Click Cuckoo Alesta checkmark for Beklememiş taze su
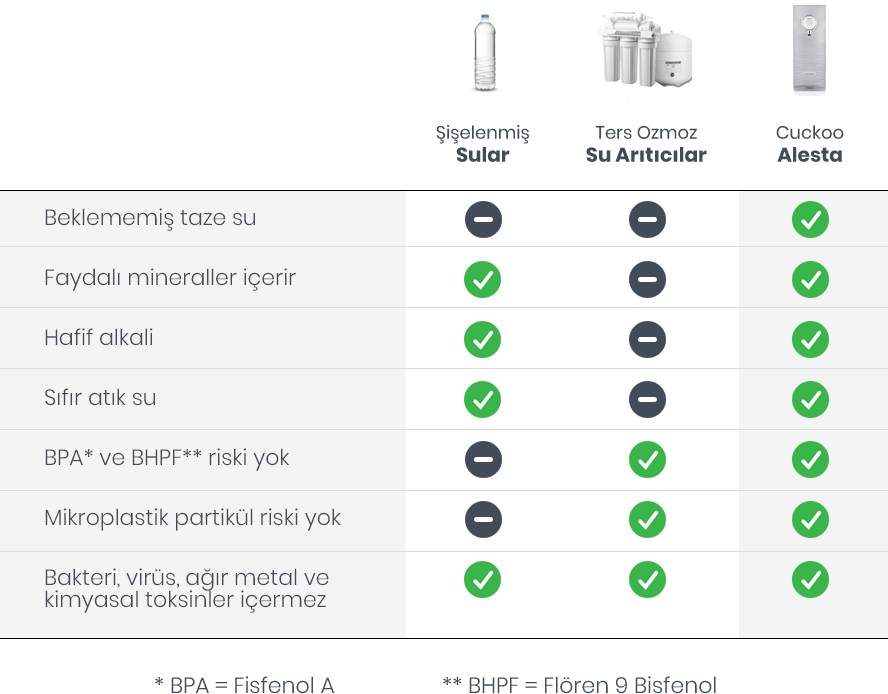 810,219
